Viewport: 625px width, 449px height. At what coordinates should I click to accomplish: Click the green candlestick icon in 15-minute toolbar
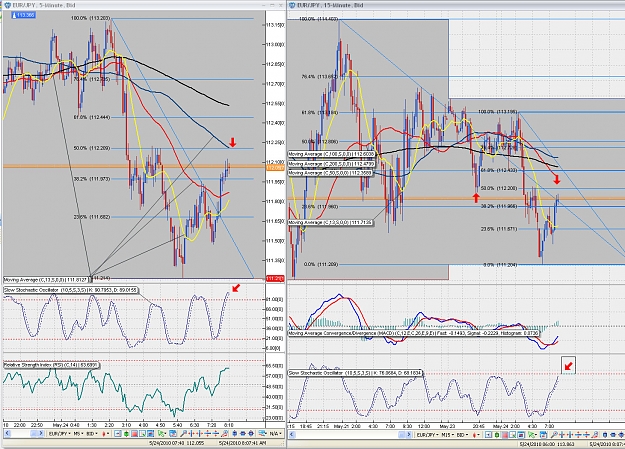point(497,435)
